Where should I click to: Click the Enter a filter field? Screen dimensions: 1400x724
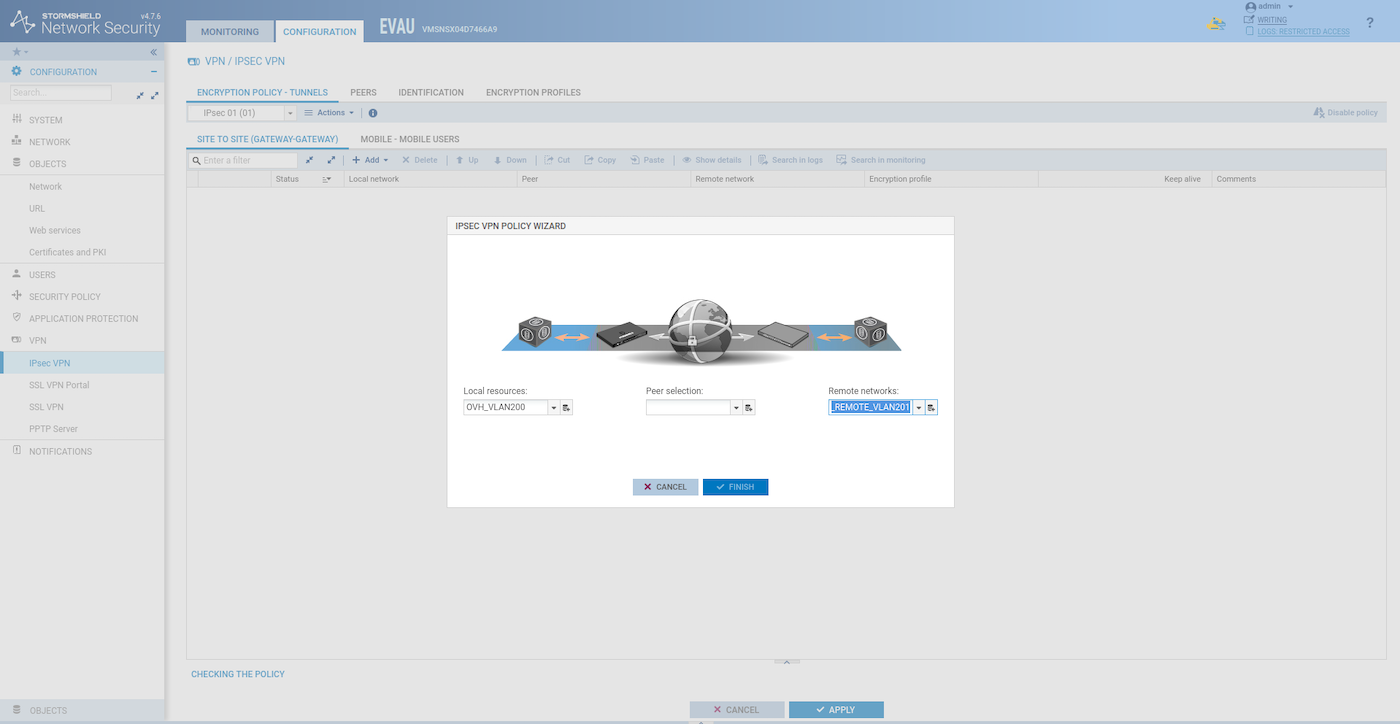click(248, 160)
